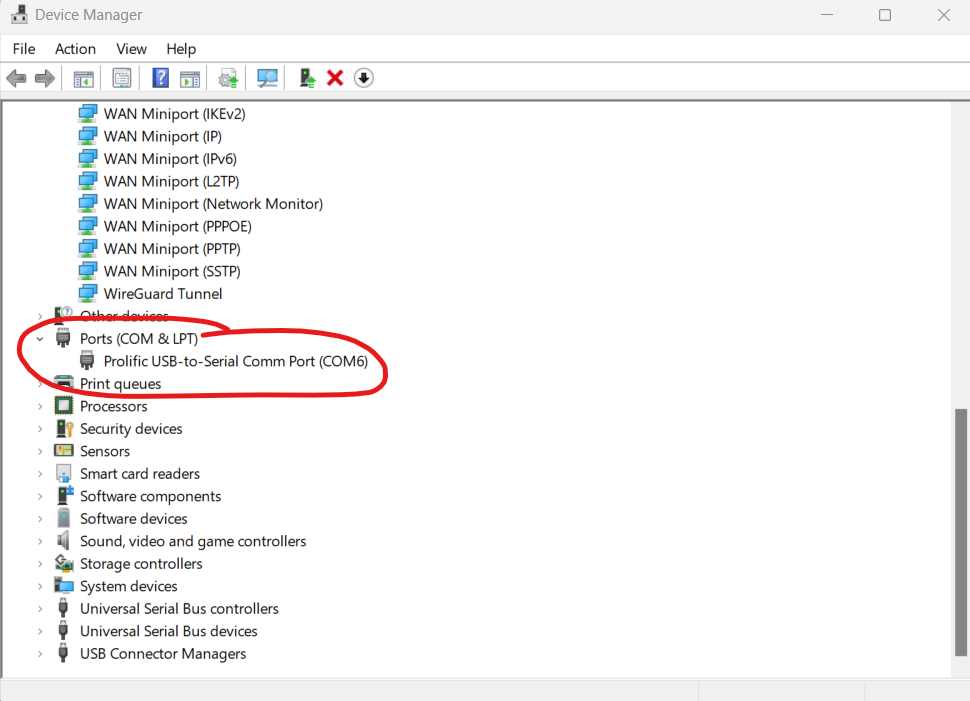The image size is (970, 701).
Task: Click the blue Help question mark icon
Action: (x=160, y=78)
